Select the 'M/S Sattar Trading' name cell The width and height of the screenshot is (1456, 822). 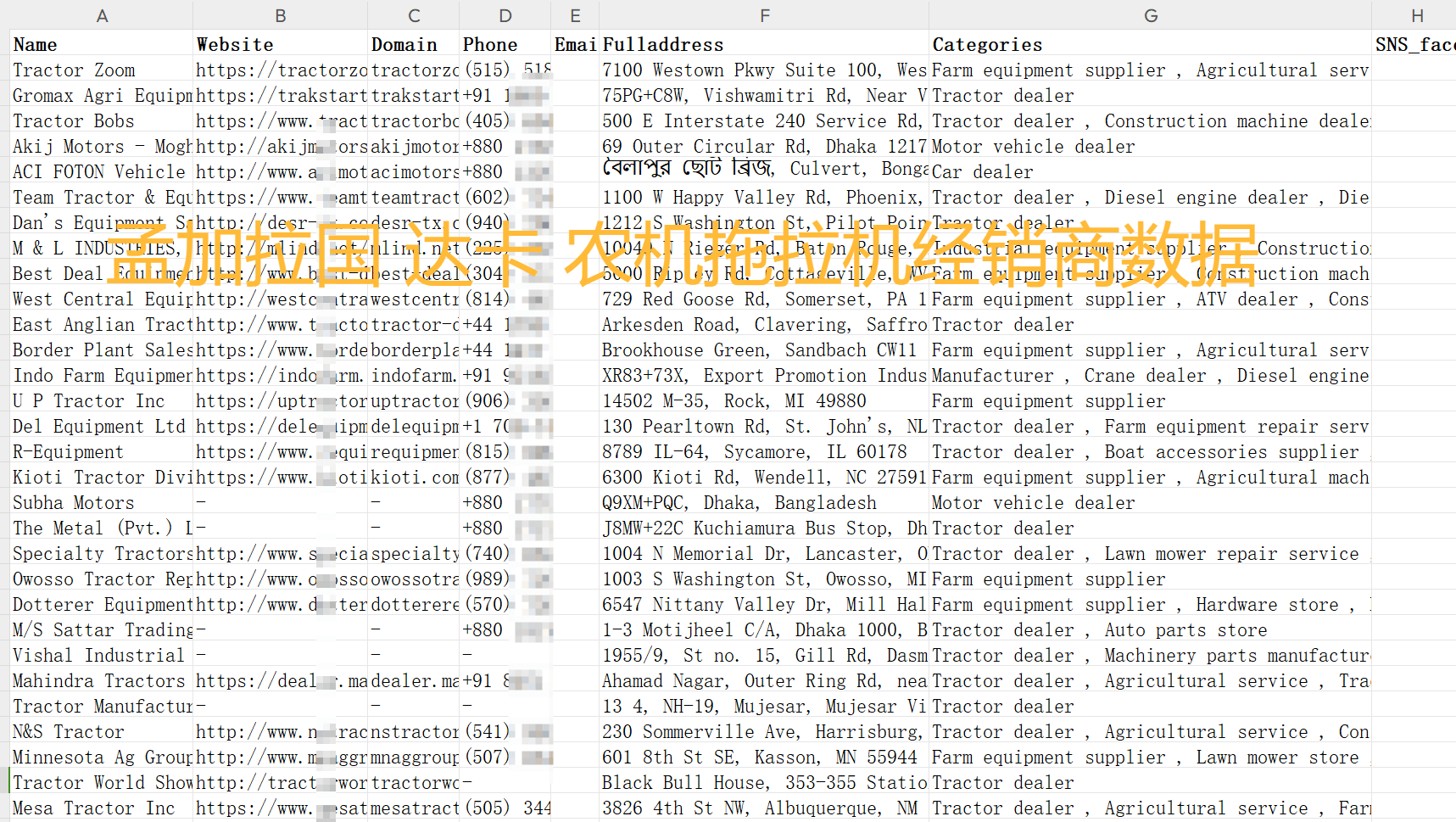coord(102,629)
